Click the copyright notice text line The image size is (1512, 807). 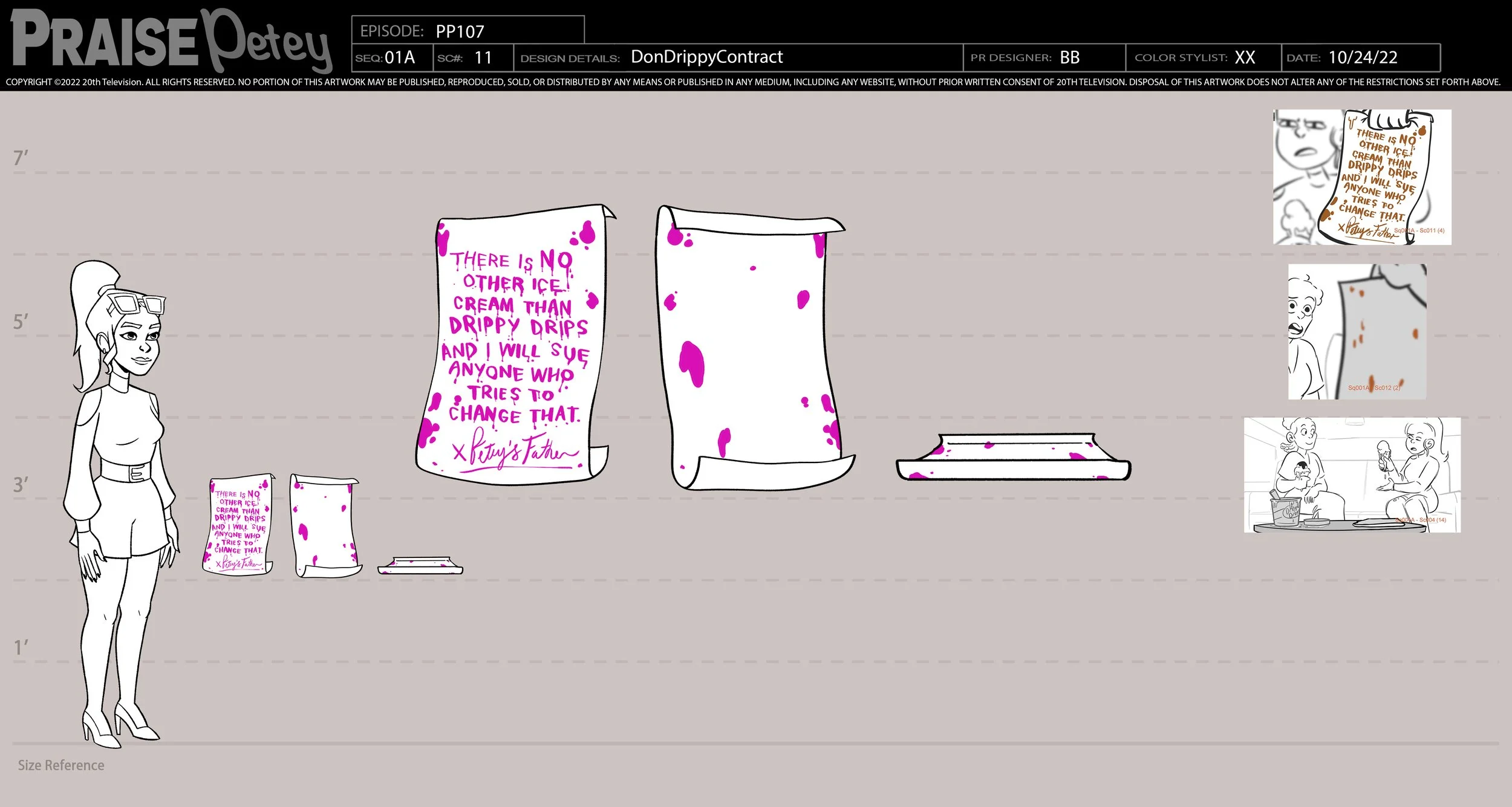click(x=753, y=82)
